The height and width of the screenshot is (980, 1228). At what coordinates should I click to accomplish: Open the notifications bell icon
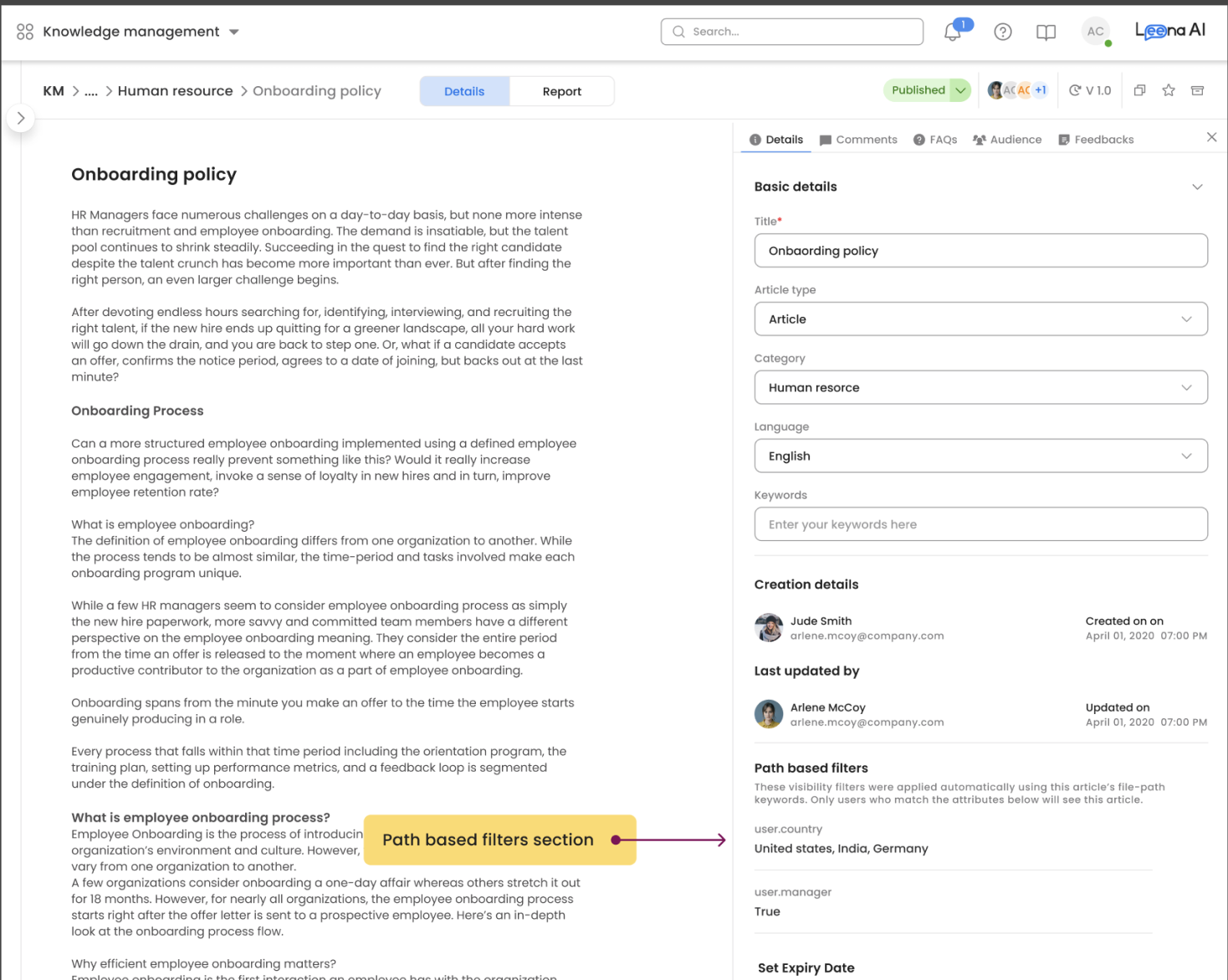pos(953,32)
